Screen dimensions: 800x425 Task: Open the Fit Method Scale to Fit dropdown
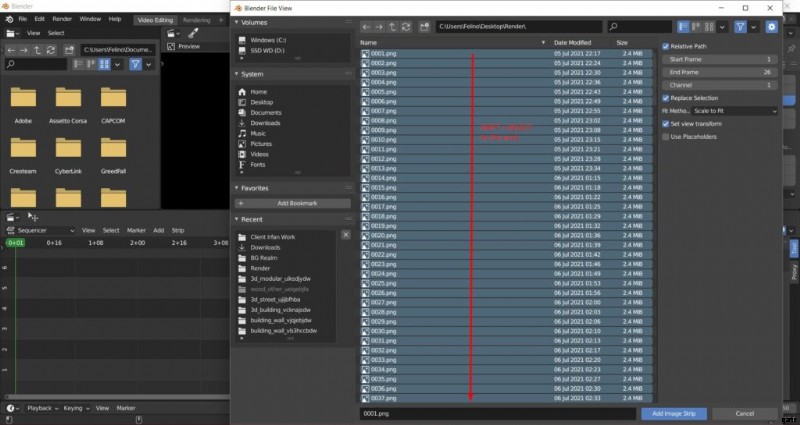pyautogui.click(x=733, y=111)
